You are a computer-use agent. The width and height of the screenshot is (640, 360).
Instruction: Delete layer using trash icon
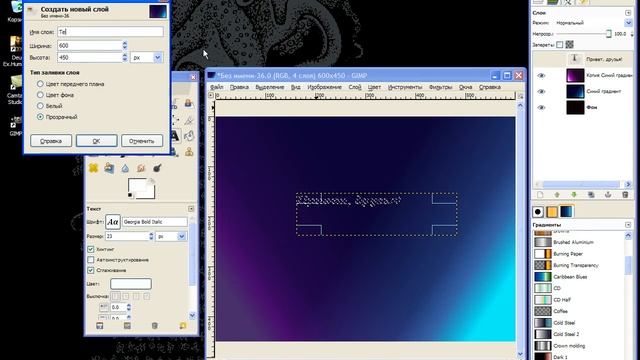point(625,195)
